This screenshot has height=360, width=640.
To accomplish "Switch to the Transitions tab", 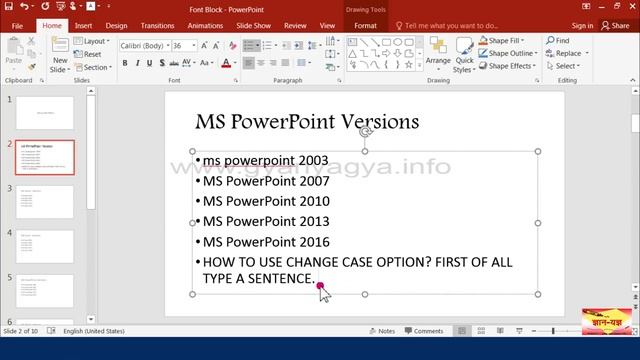I will tap(157, 26).
